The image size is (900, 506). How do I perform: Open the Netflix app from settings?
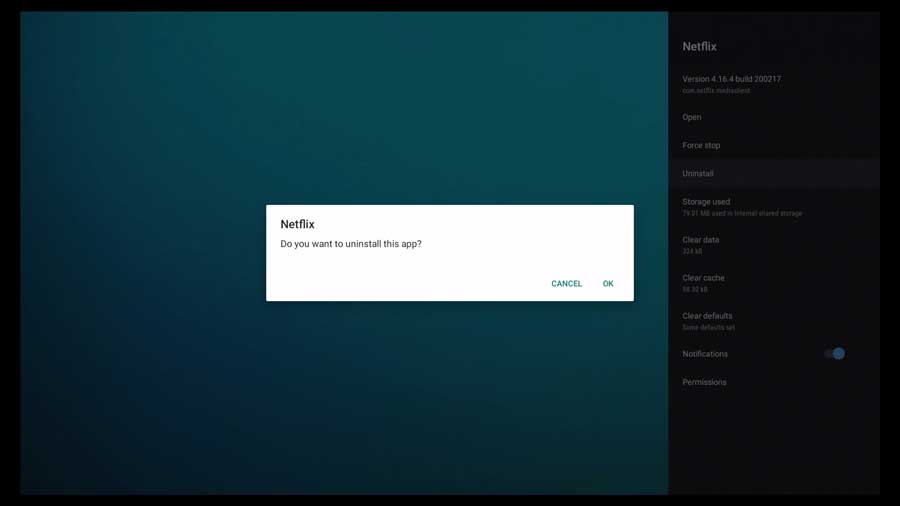pos(774,117)
